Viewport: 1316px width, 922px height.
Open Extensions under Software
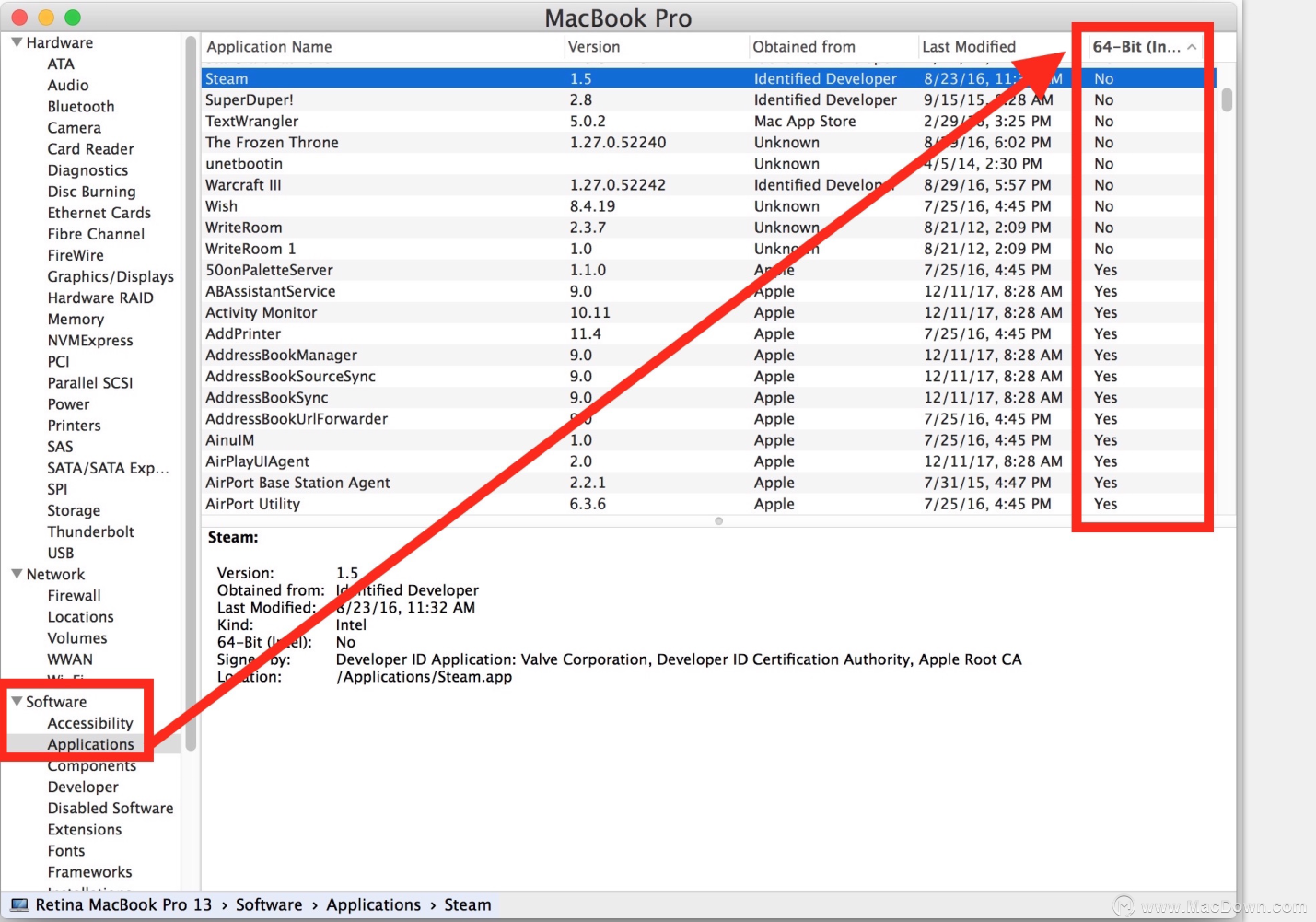(85, 829)
